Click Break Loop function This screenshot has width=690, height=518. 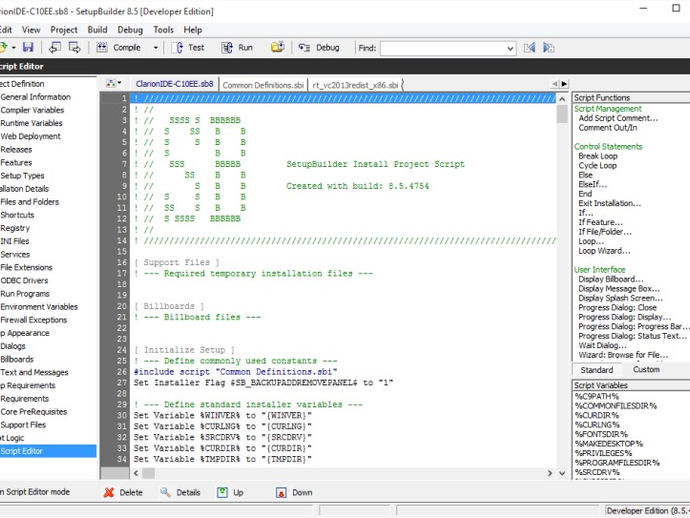click(598, 156)
